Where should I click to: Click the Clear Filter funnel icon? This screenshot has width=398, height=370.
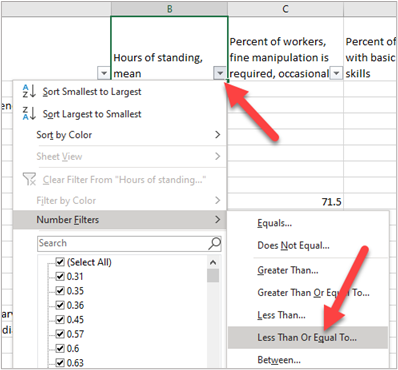tap(29, 179)
